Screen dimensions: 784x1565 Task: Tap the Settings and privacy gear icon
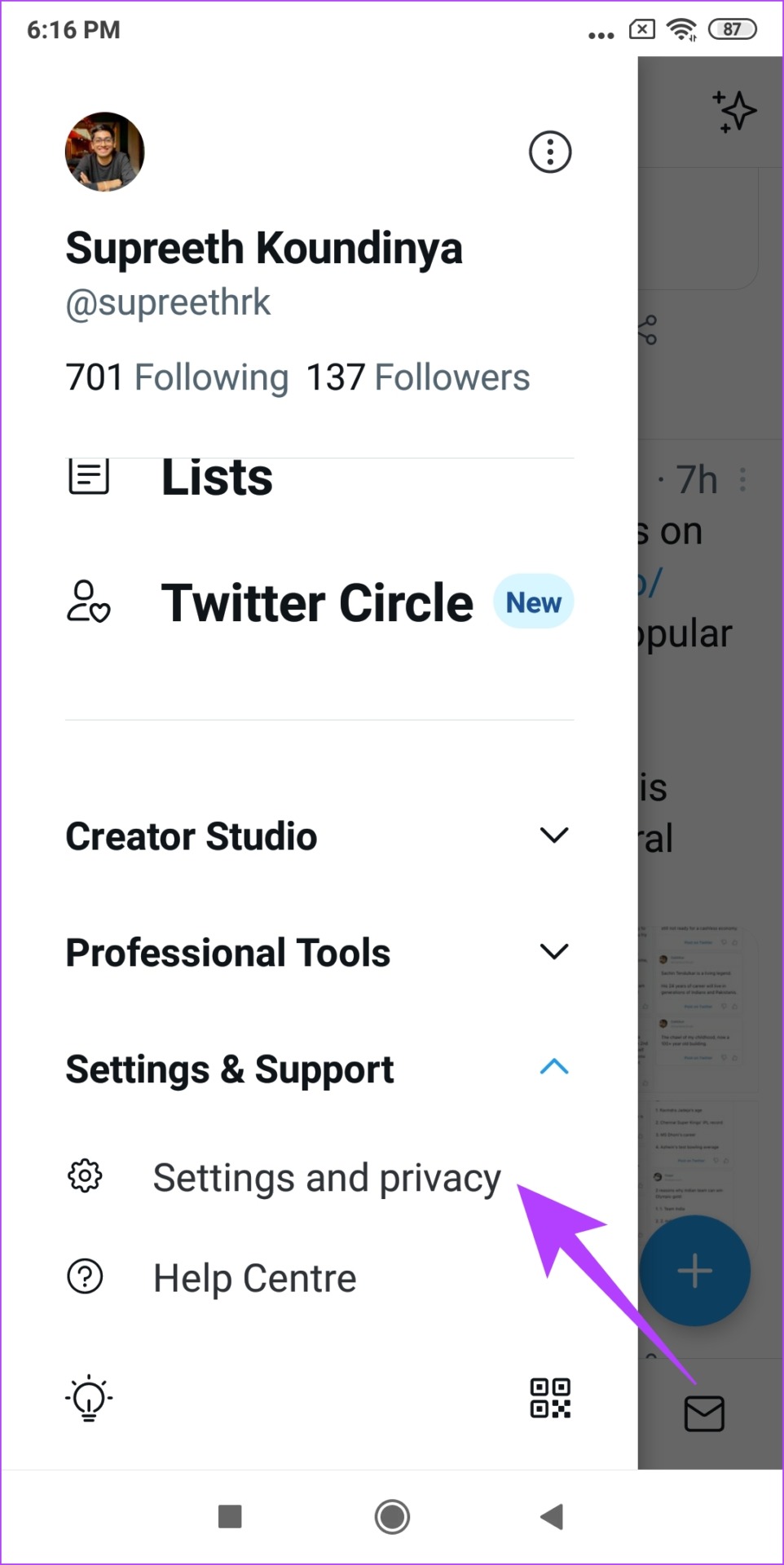(85, 1176)
